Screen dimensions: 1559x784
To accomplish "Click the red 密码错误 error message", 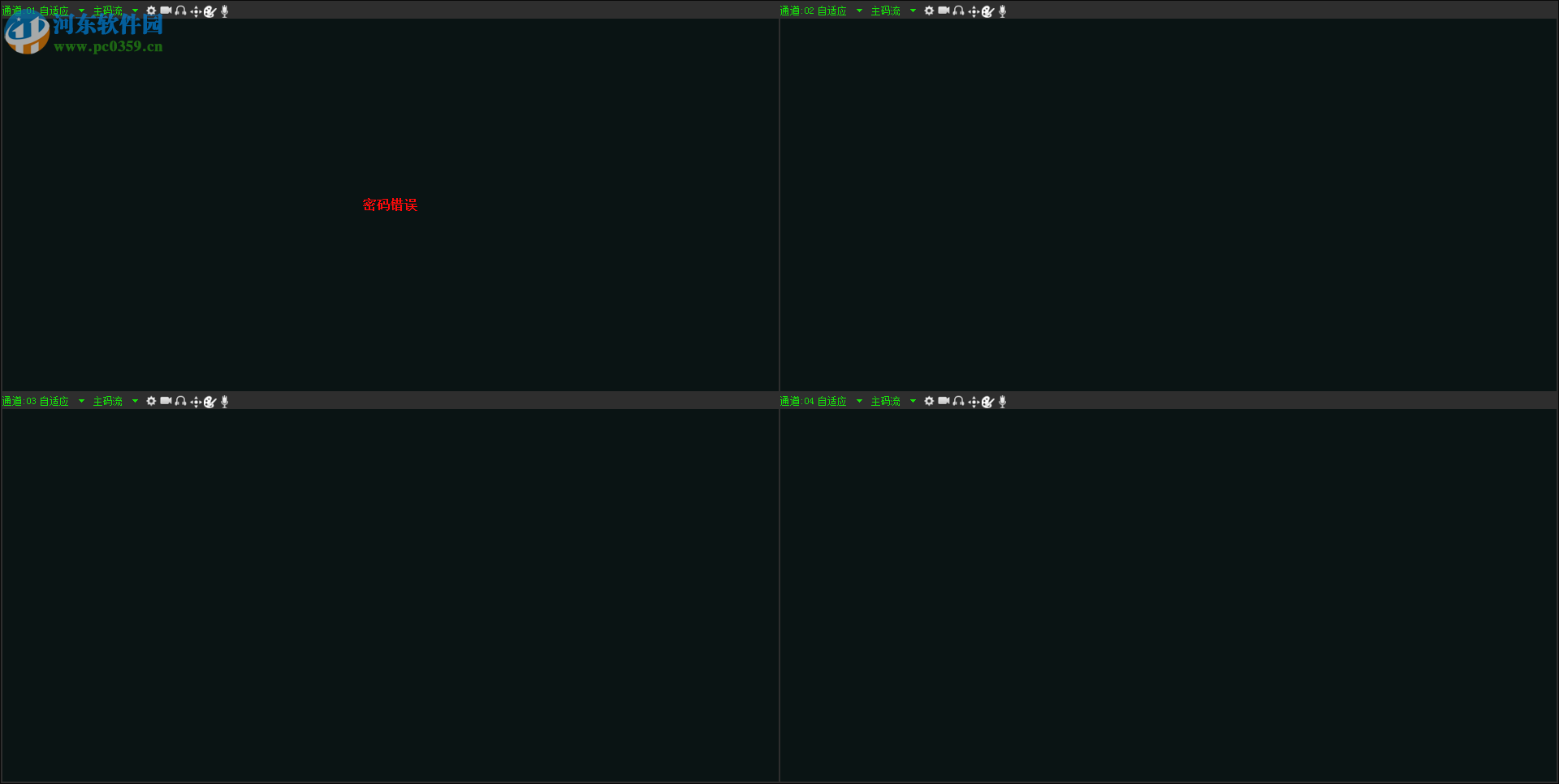I will point(390,205).
